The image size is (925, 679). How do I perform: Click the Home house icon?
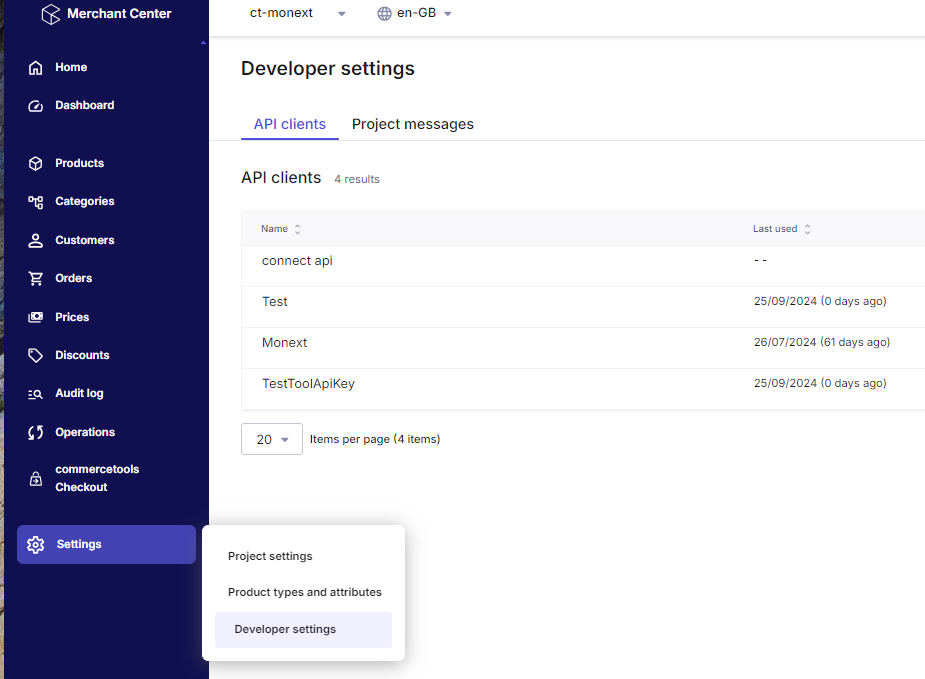35,68
